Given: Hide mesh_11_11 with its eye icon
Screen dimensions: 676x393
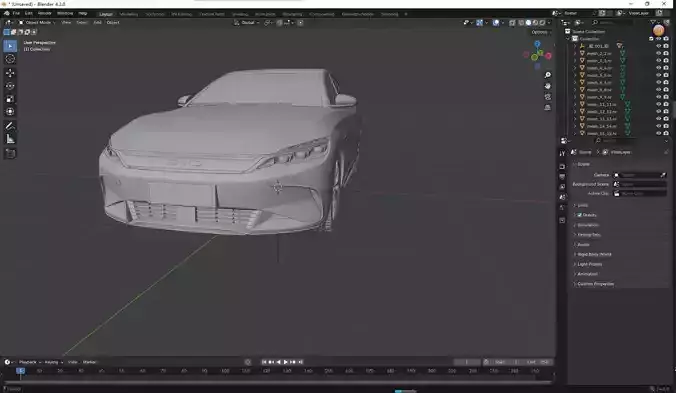Looking at the screenshot, I should (x=658, y=104).
